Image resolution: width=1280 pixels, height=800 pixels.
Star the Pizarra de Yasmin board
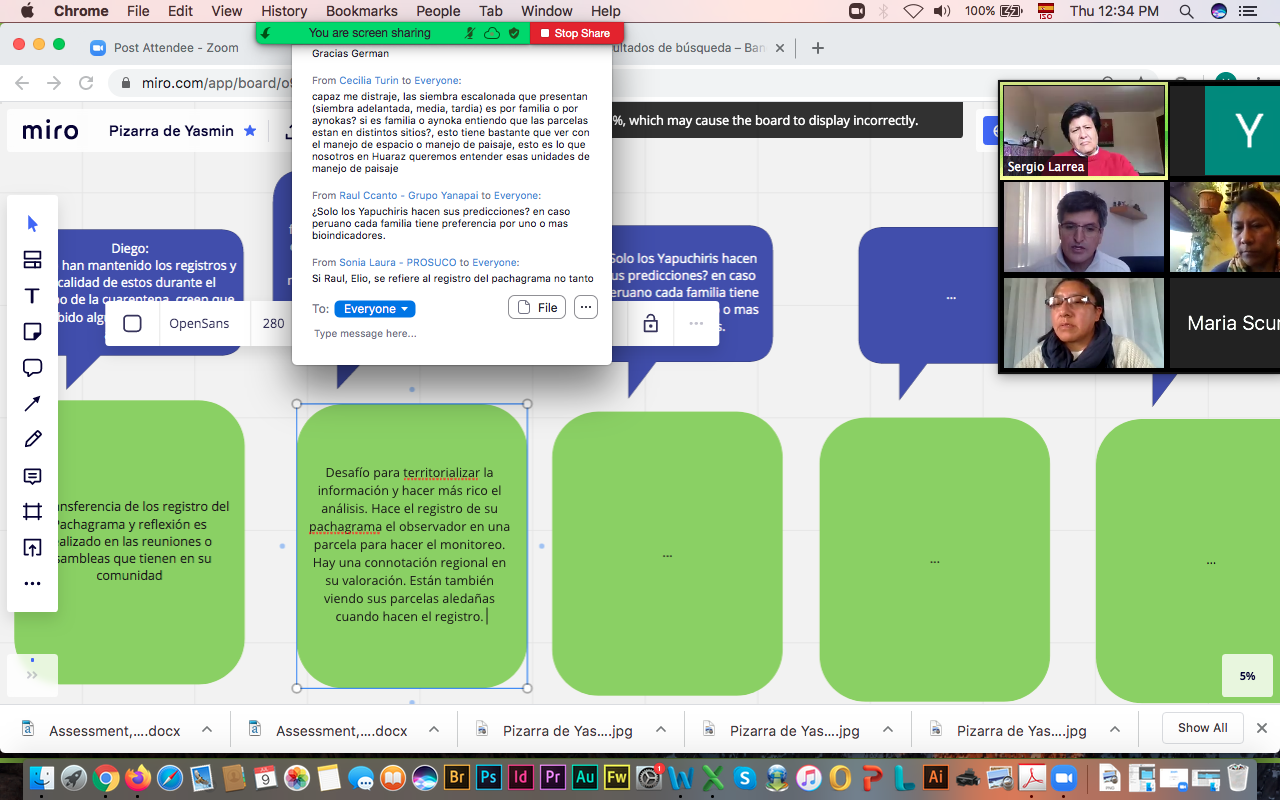[250, 131]
